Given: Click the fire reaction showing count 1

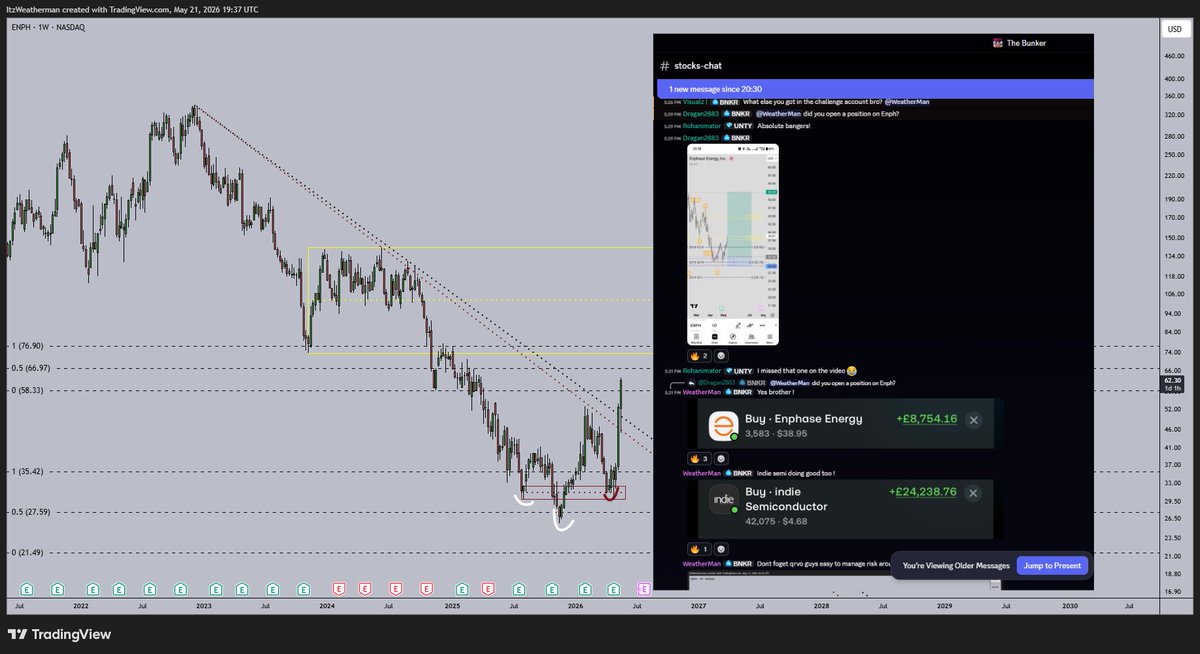Looking at the screenshot, I should (699, 548).
